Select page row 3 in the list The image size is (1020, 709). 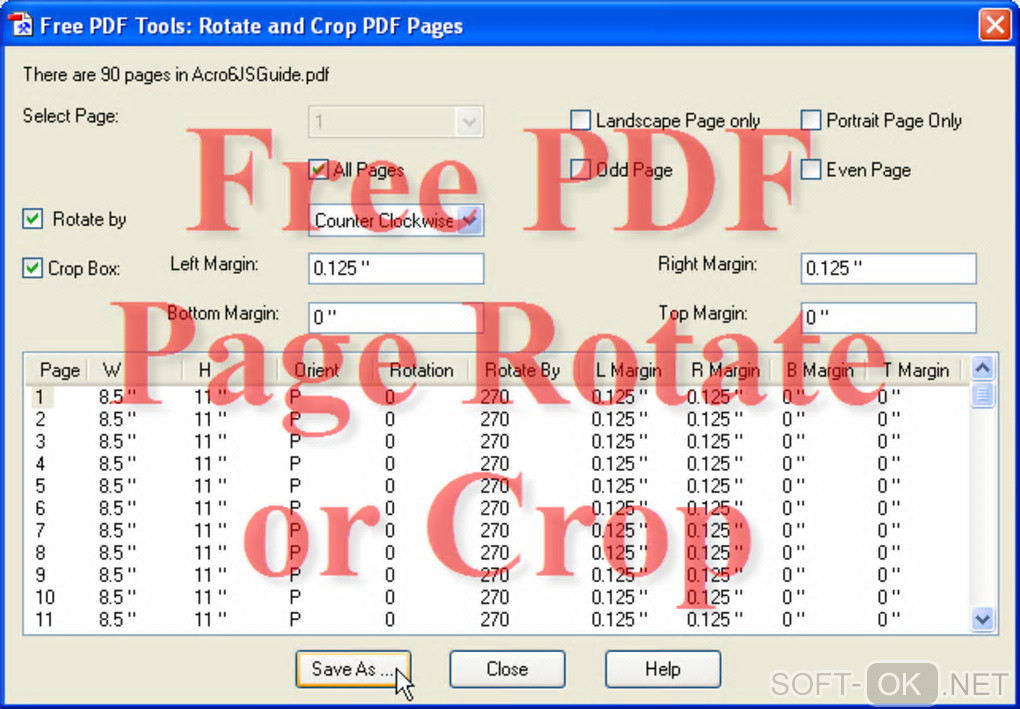coord(498,441)
